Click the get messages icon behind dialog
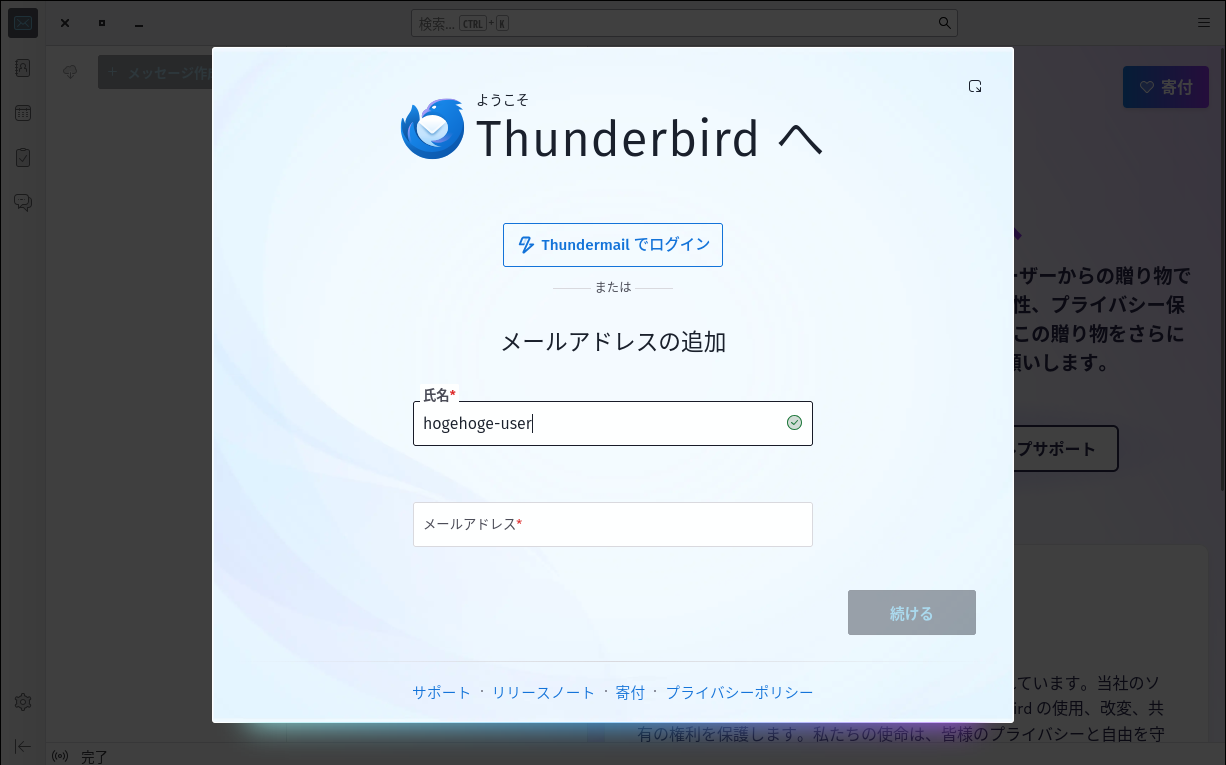The width and height of the screenshot is (1226, 765). pos(70,72)
